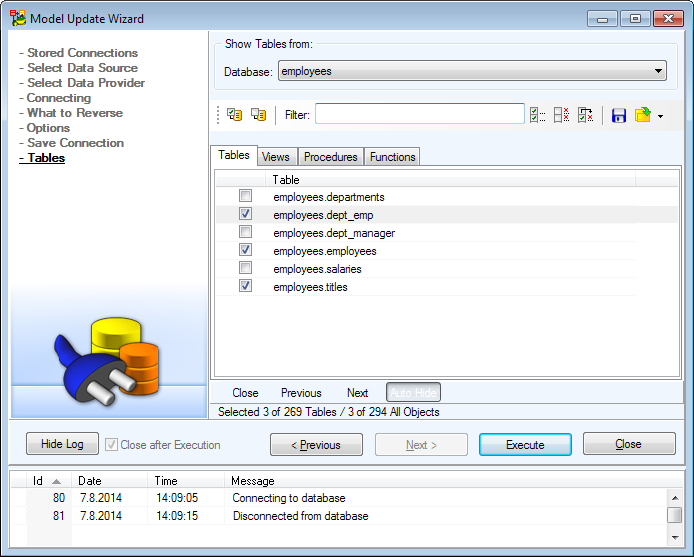
Task: Minimize the Model Update Wizard window
Action: (602, 19)
